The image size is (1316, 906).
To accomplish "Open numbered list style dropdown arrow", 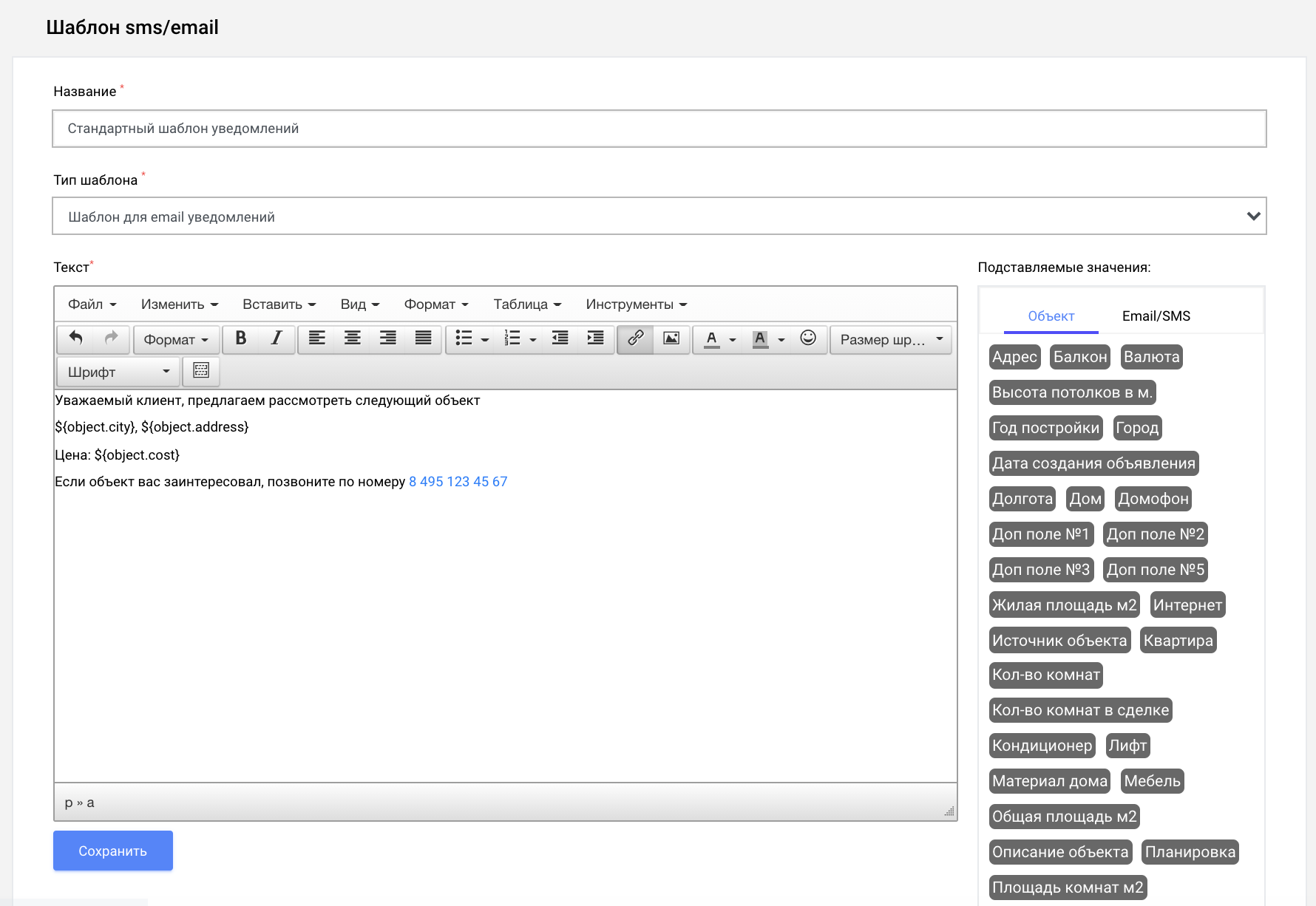I will pos(533,340).
